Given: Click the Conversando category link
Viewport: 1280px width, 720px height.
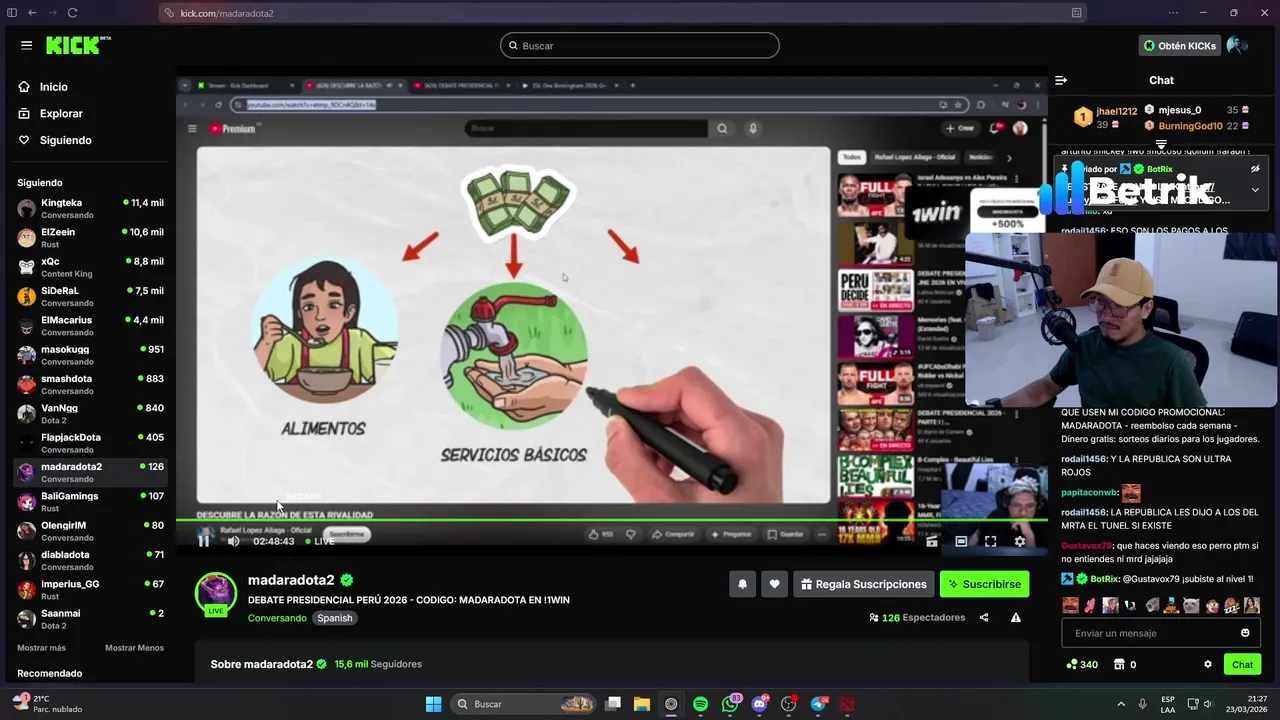Looking at the screenshot, I should [x=277, y=618].
